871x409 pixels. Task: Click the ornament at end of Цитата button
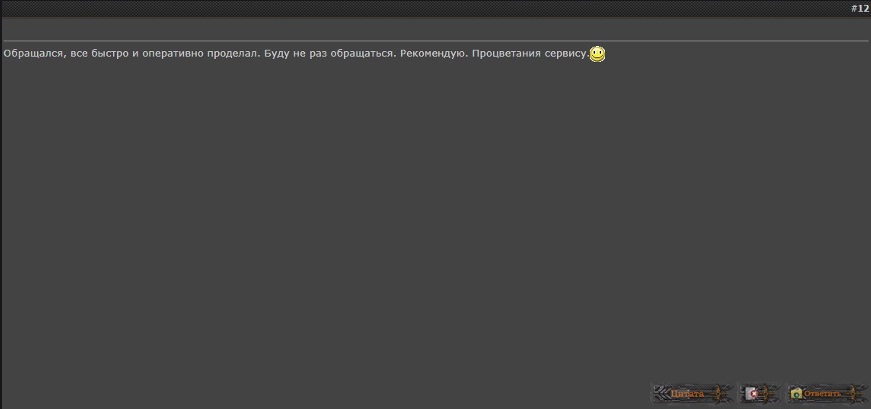[720, 394]
